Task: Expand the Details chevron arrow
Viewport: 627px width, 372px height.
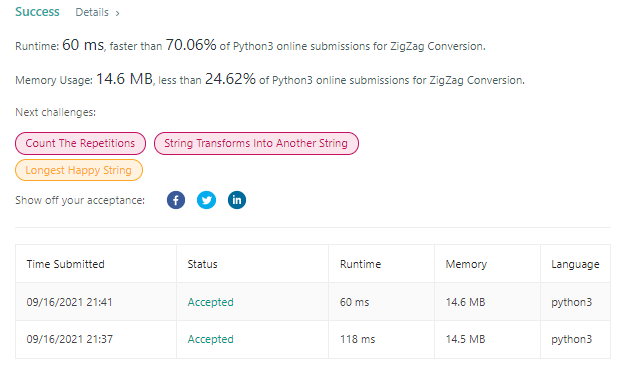Action: pos(118,13)
